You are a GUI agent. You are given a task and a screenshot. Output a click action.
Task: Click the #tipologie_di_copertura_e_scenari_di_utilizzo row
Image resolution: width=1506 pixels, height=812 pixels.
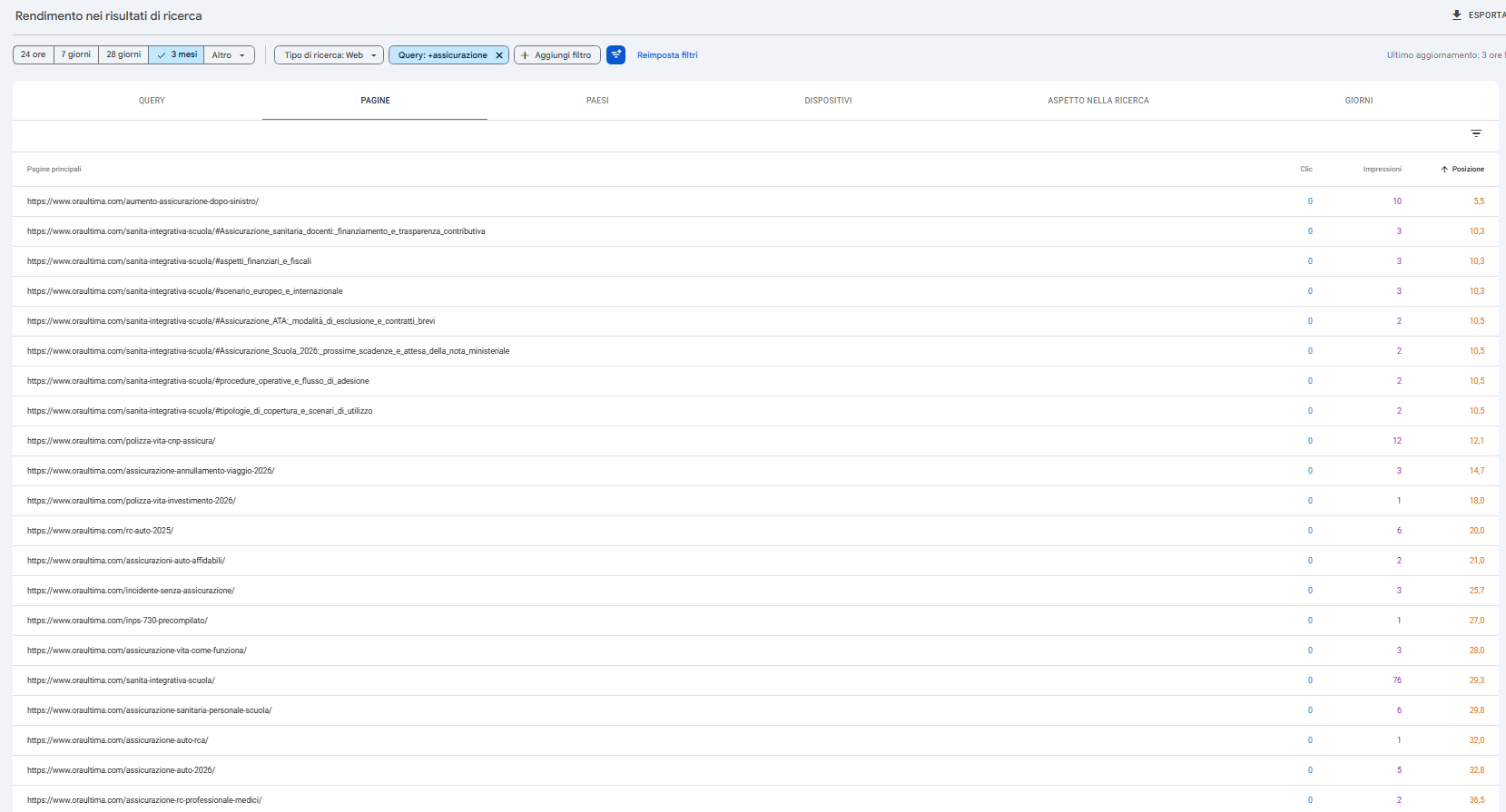[x=755, y=411]
